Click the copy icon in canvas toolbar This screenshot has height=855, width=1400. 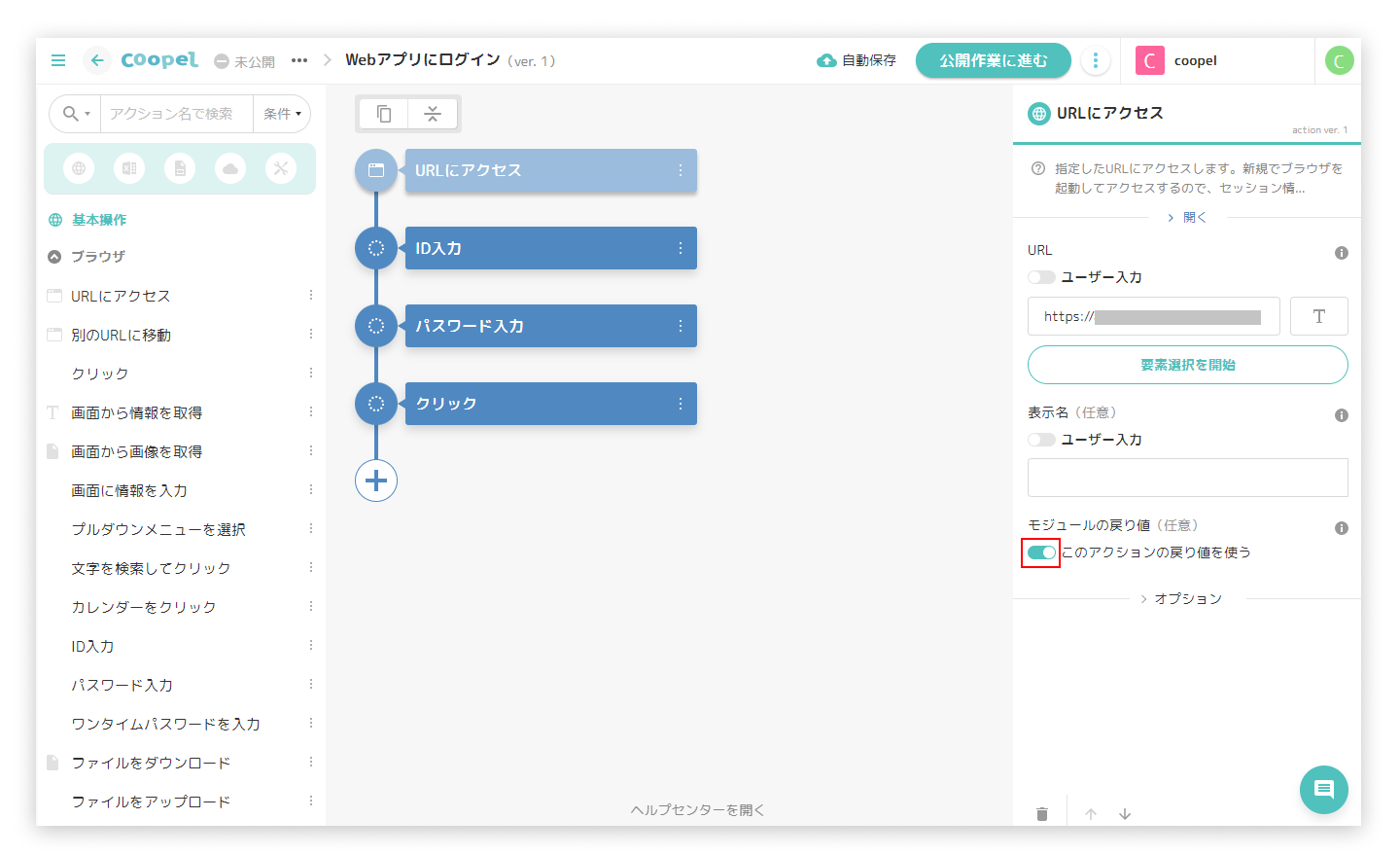point(384,114)
